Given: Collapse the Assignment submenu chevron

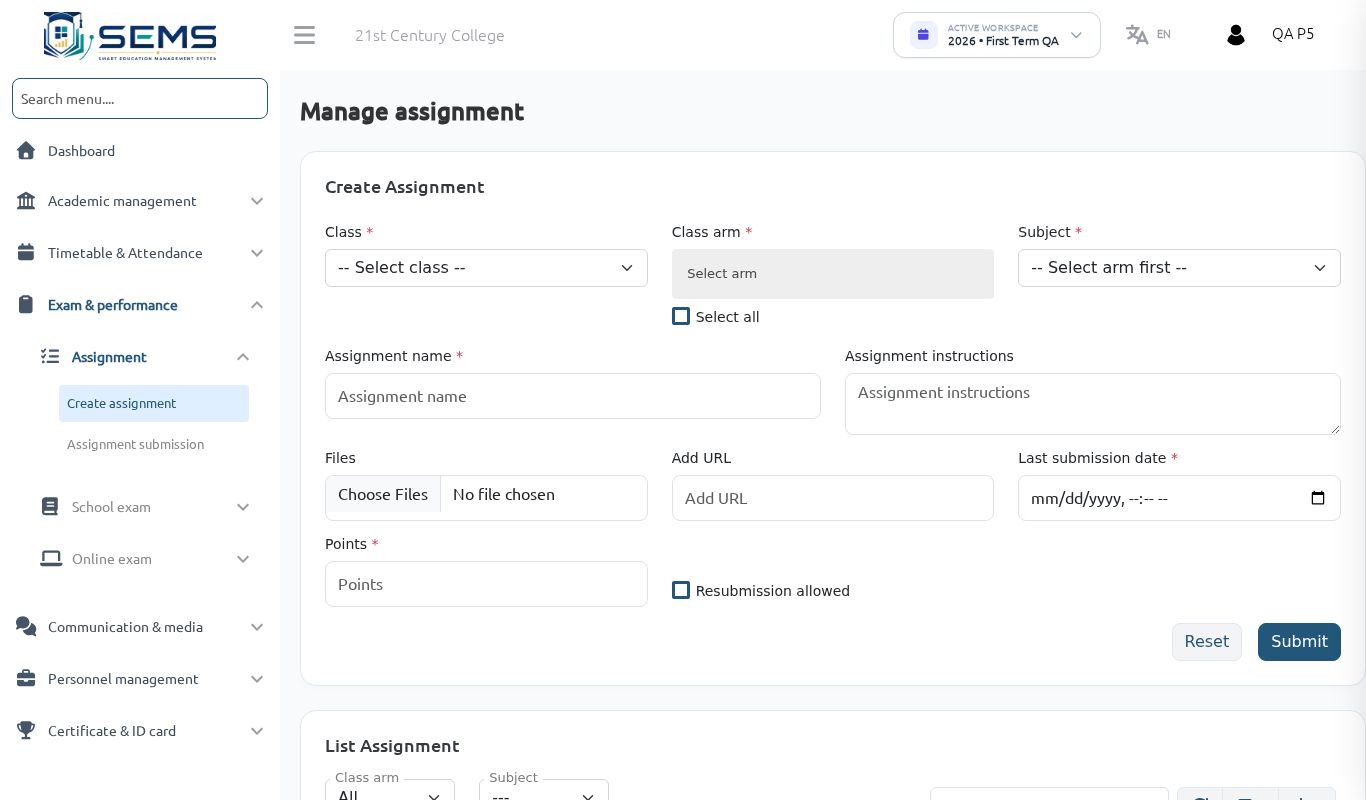Looking at the screenshot, I should [x=243, y=357].
